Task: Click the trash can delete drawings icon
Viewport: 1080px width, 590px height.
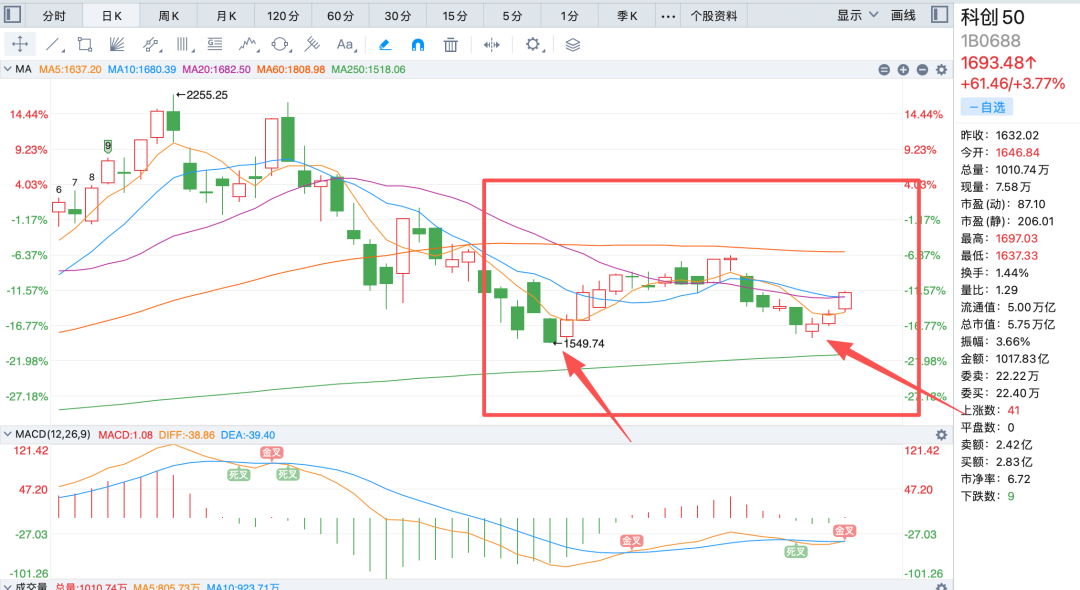Action: coord(450,45)
